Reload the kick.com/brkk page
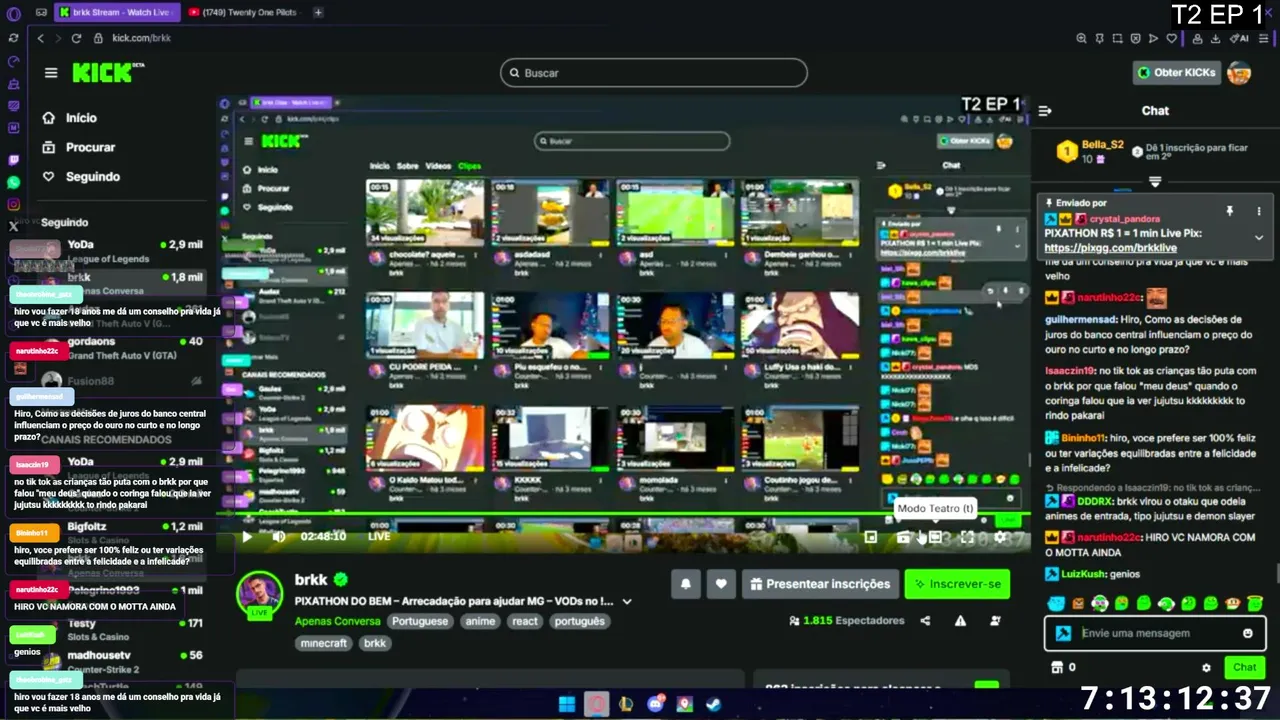 pyautogui.click(x=76, y=38)
